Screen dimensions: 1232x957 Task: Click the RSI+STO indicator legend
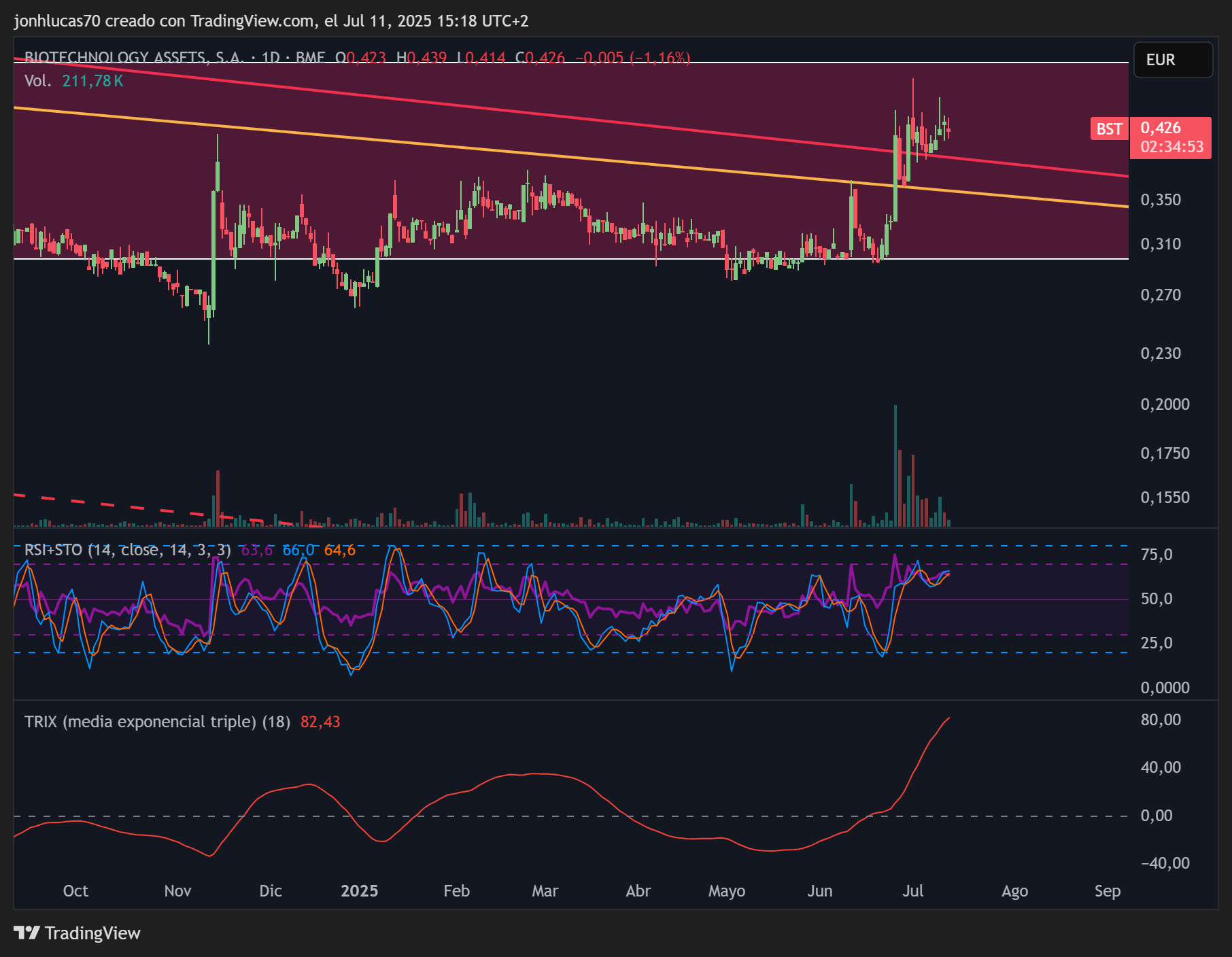tap(127, 550)
